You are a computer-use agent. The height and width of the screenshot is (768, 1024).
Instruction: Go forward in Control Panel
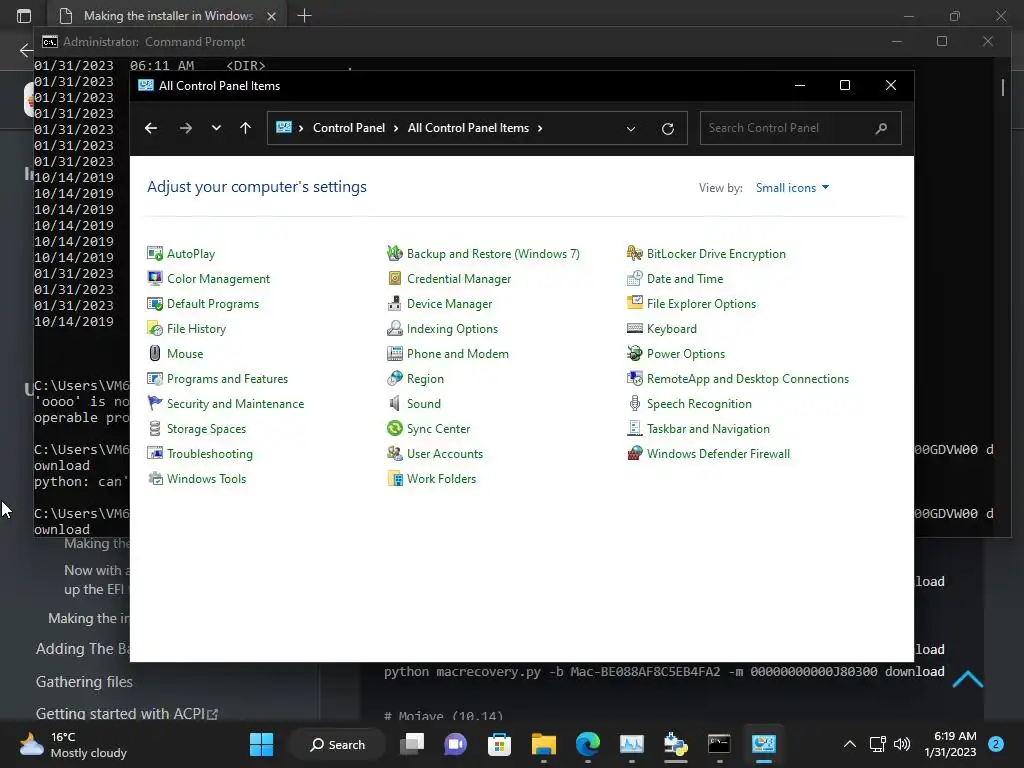point(186,128)
